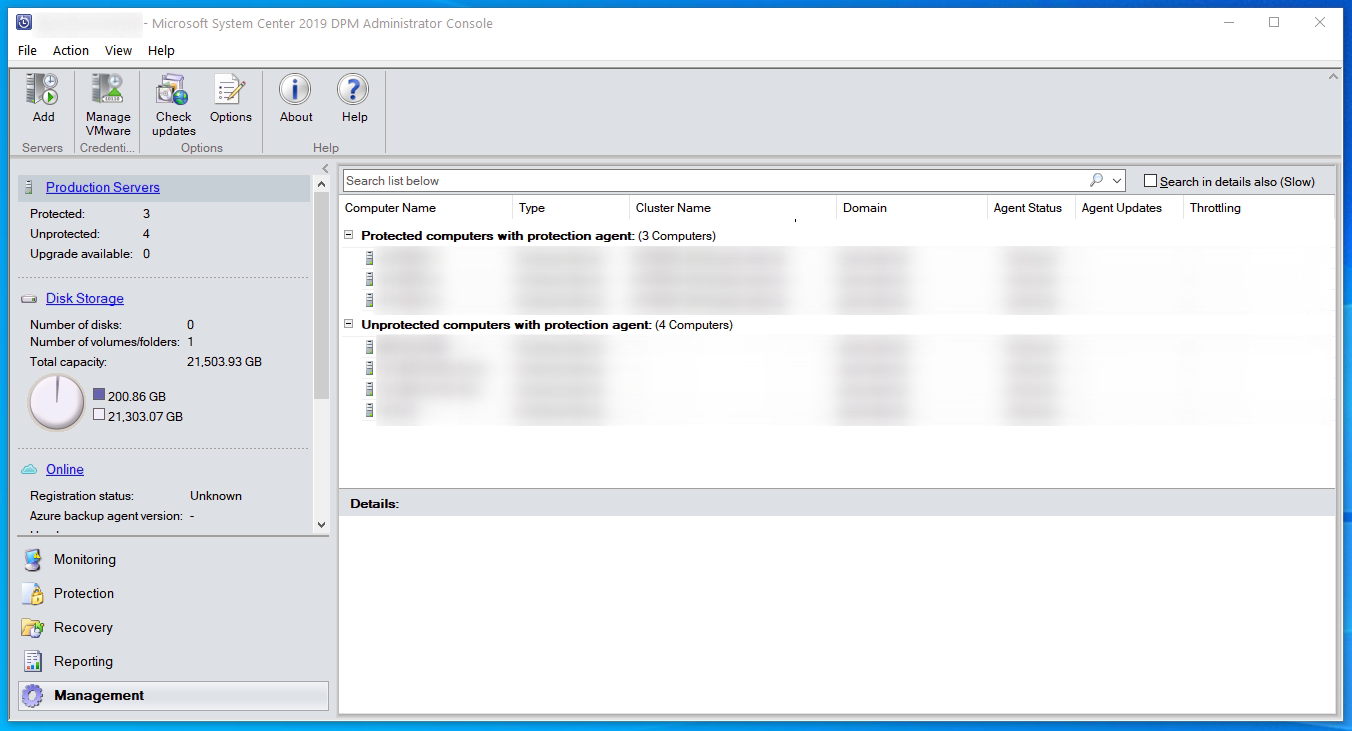Click the Azure backup agent version label
Screen dimensions: 1352x731
pyautogui.click(x=106, y=516)
